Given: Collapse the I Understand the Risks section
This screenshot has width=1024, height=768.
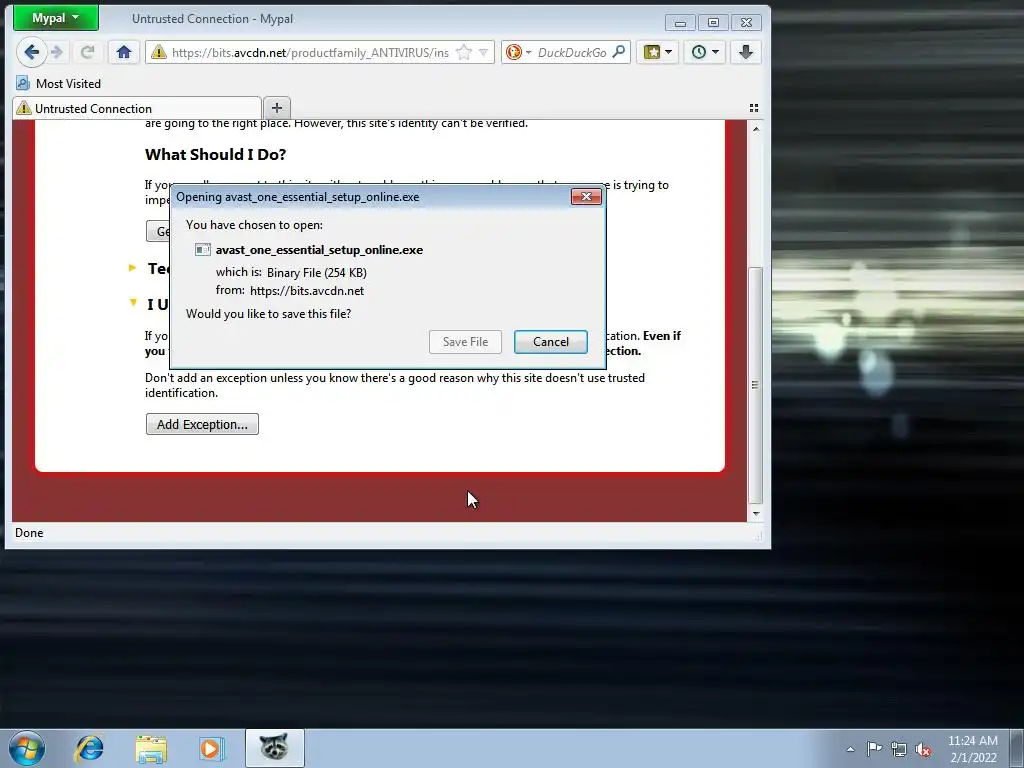Looking at the screenshot, I should [133, 302].
